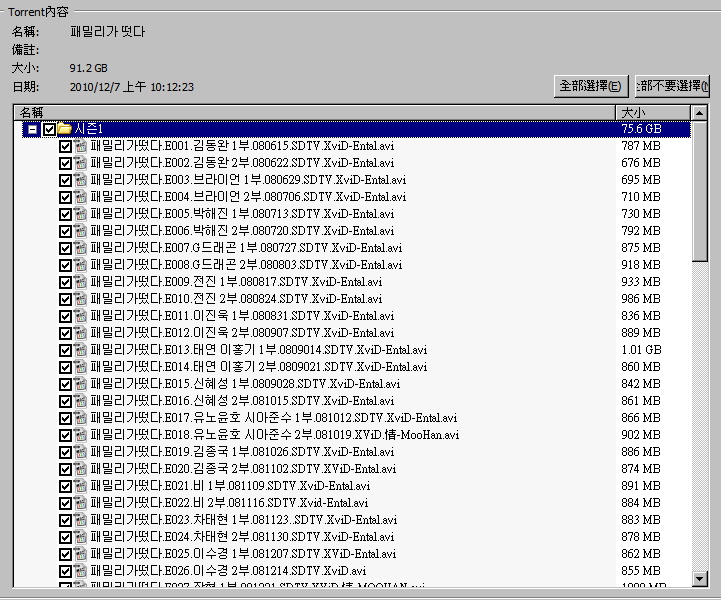Select file E011.이진욱 1부.080831 name
Screen dimensions: 721x600
[242, 316]
